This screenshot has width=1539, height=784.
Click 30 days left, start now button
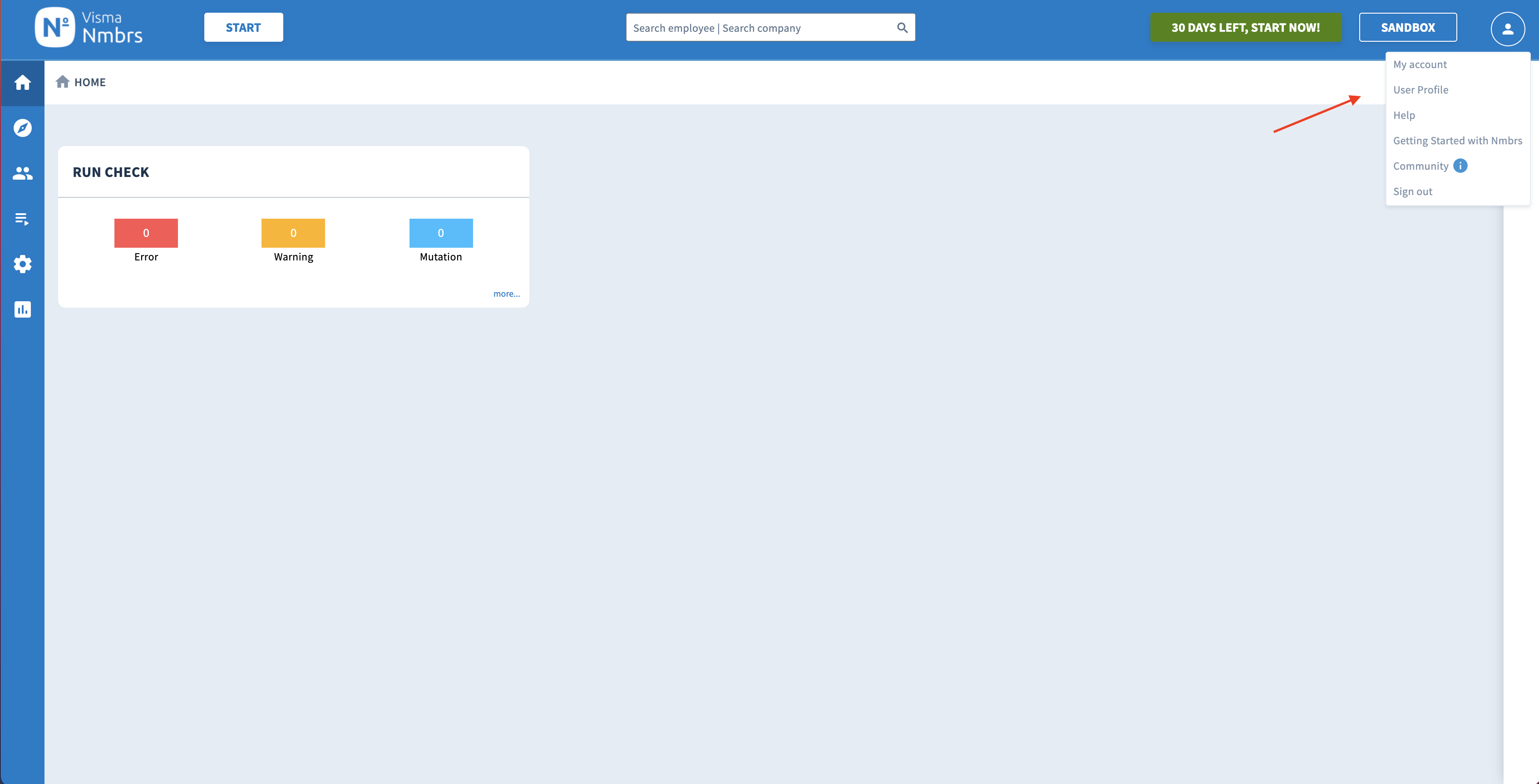click(x=1246, y=28)
